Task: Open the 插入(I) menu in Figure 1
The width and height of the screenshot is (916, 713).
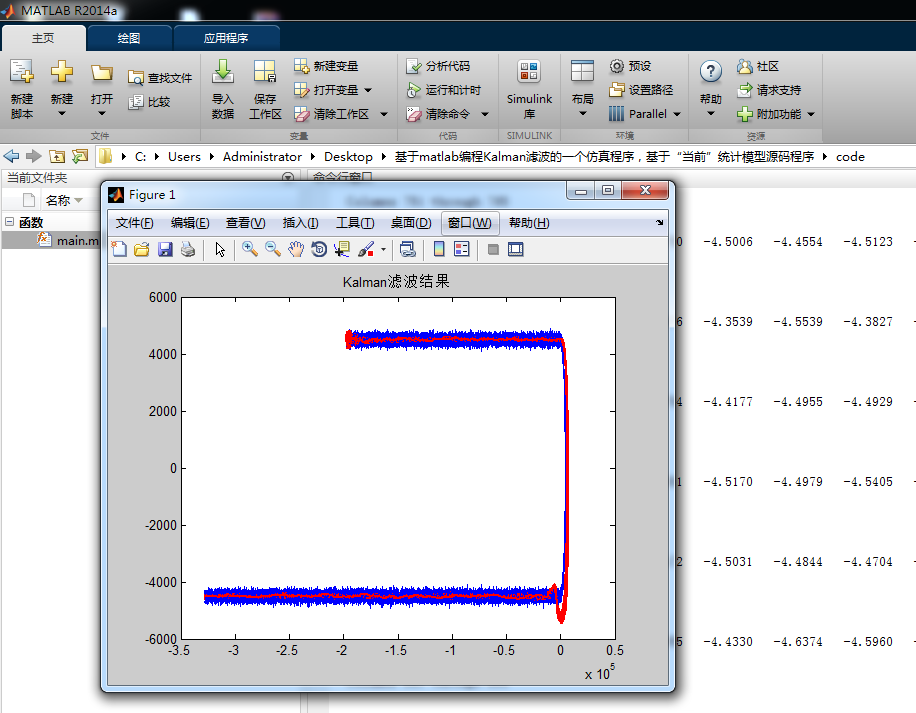Action: click(300, 223)
